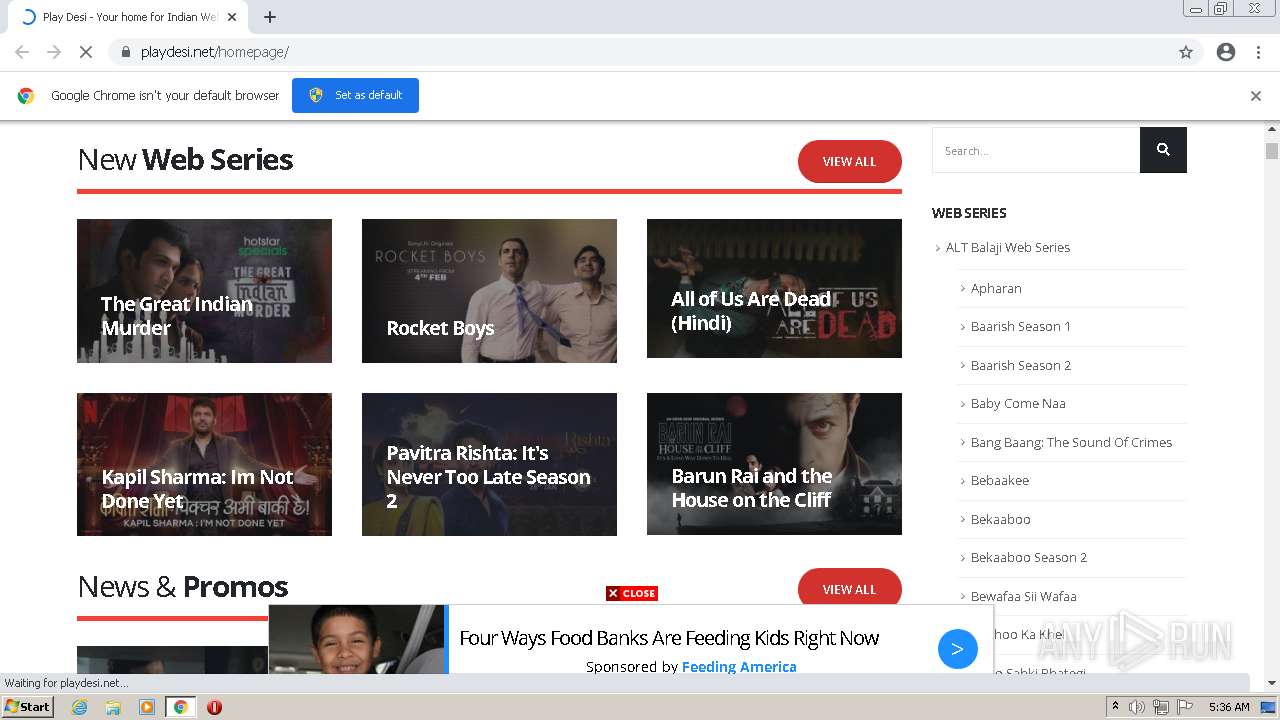
Task: Click the browser forward arrow
Action: point(54,52)
